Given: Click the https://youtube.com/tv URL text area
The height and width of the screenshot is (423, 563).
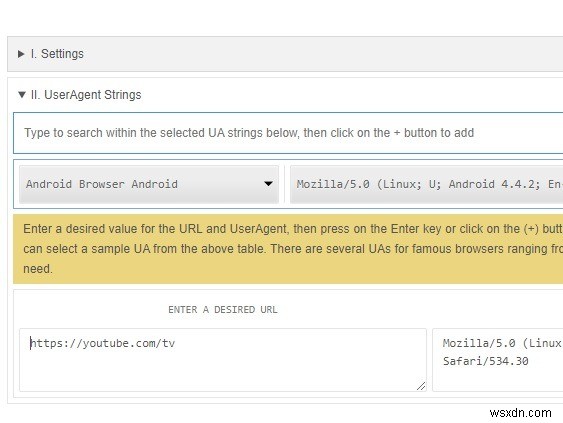Looking at the screenshot, I should 223,360.
